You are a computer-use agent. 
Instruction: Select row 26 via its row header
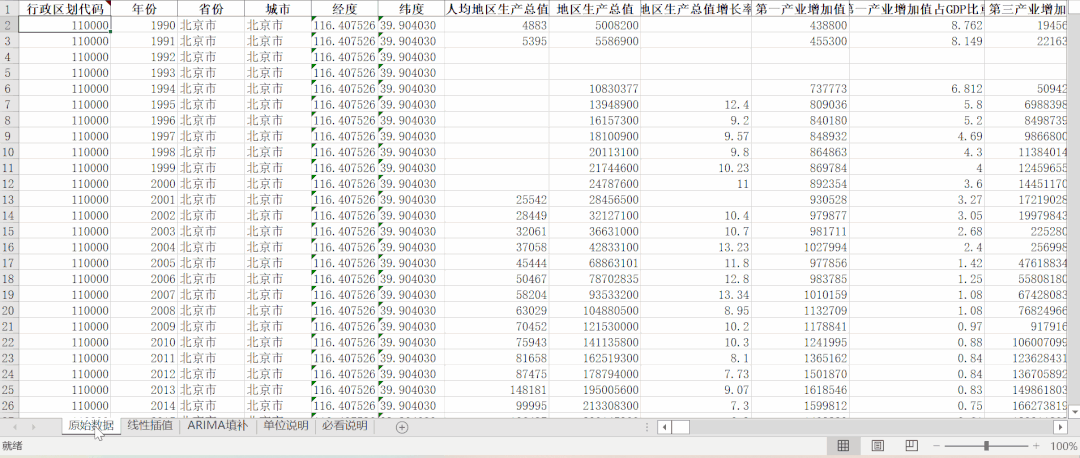click(8, 406)
